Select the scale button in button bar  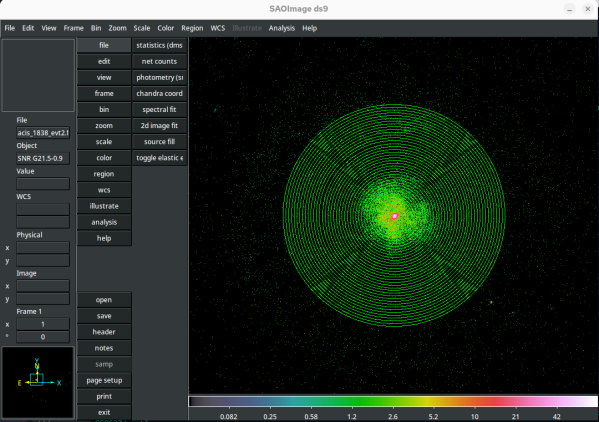(x=104, y=142)
